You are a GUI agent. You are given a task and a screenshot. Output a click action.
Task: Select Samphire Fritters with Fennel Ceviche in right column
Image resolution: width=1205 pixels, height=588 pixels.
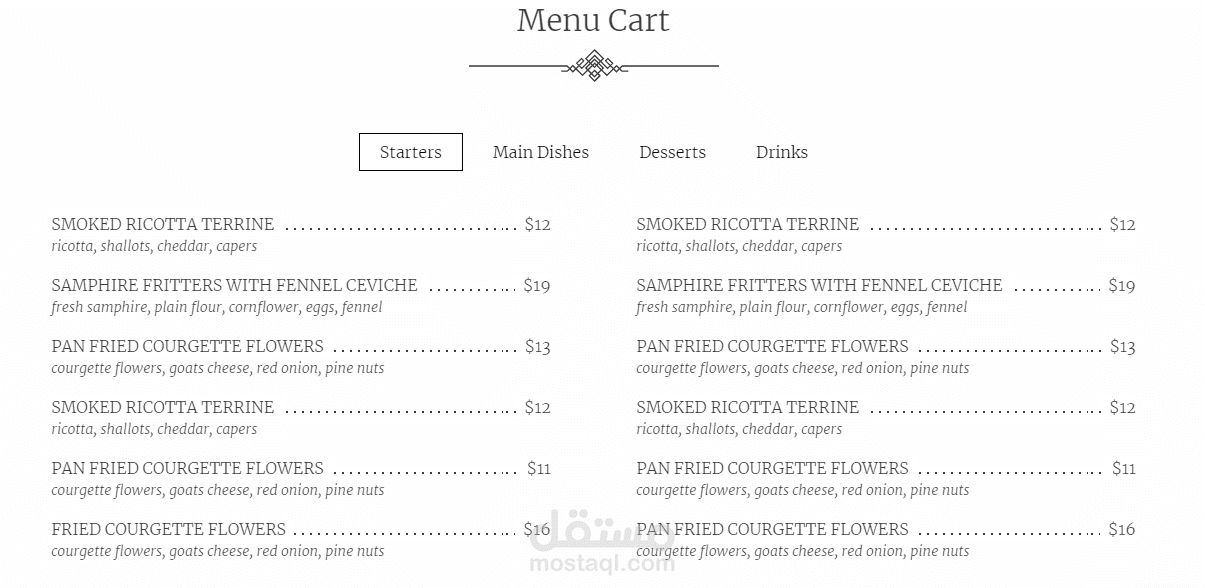click(819, 286)
